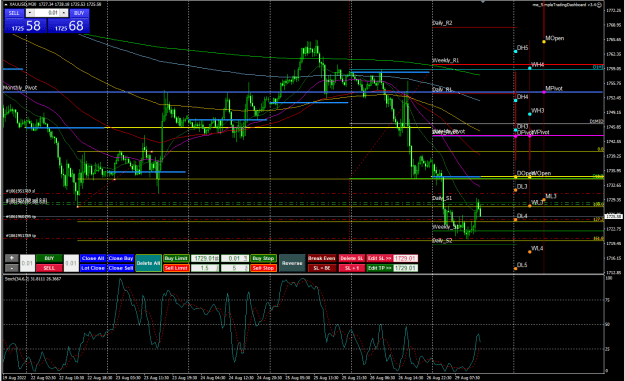Click the pending lot field showing 0.01
This screenshot has height=381, width=625.
click(x=235, y=258)
